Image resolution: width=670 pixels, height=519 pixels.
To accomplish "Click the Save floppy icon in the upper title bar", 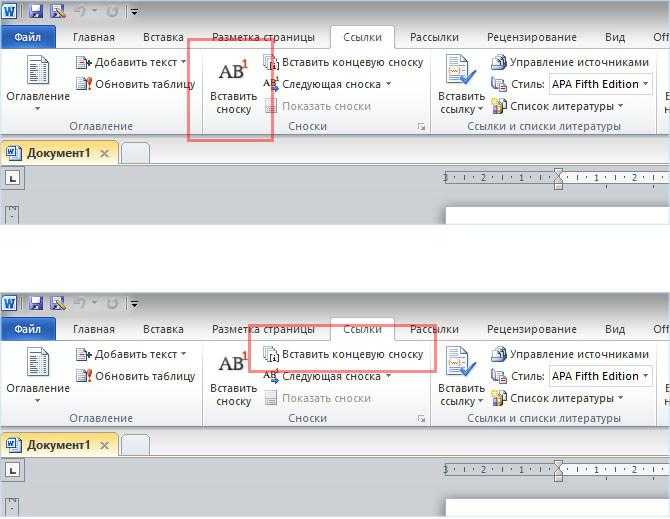I will [36, 11].
